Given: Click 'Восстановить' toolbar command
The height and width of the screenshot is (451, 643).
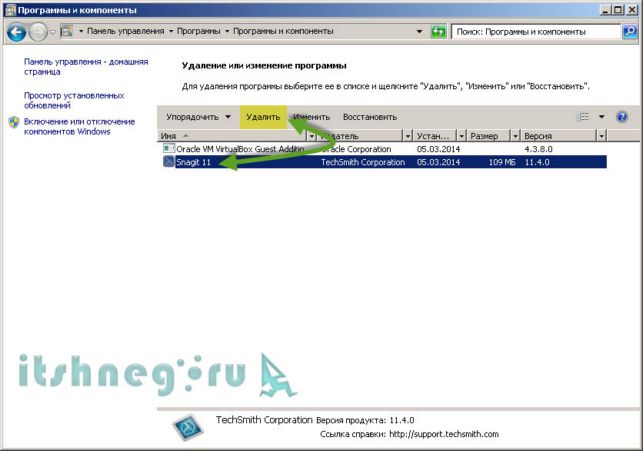Looking at the screenshot, I should tap(370, 117).
